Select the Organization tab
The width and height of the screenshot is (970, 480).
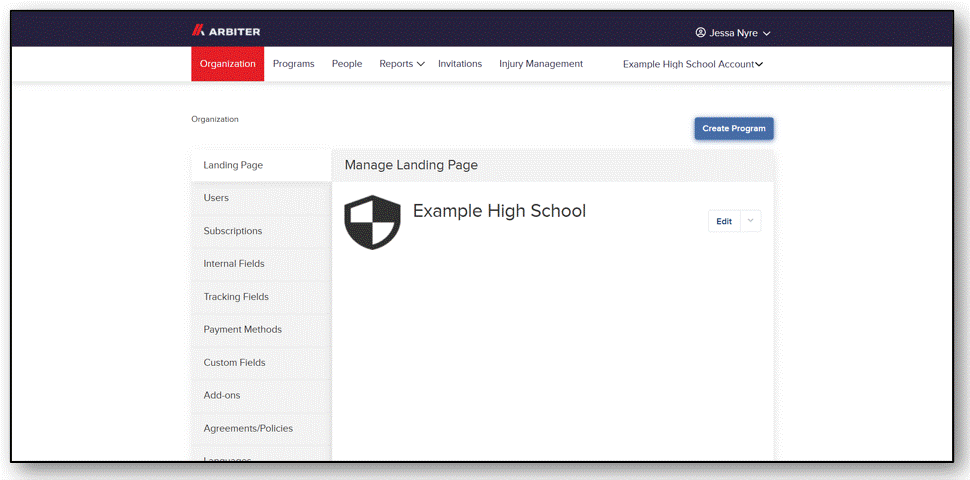coord(228,64)
